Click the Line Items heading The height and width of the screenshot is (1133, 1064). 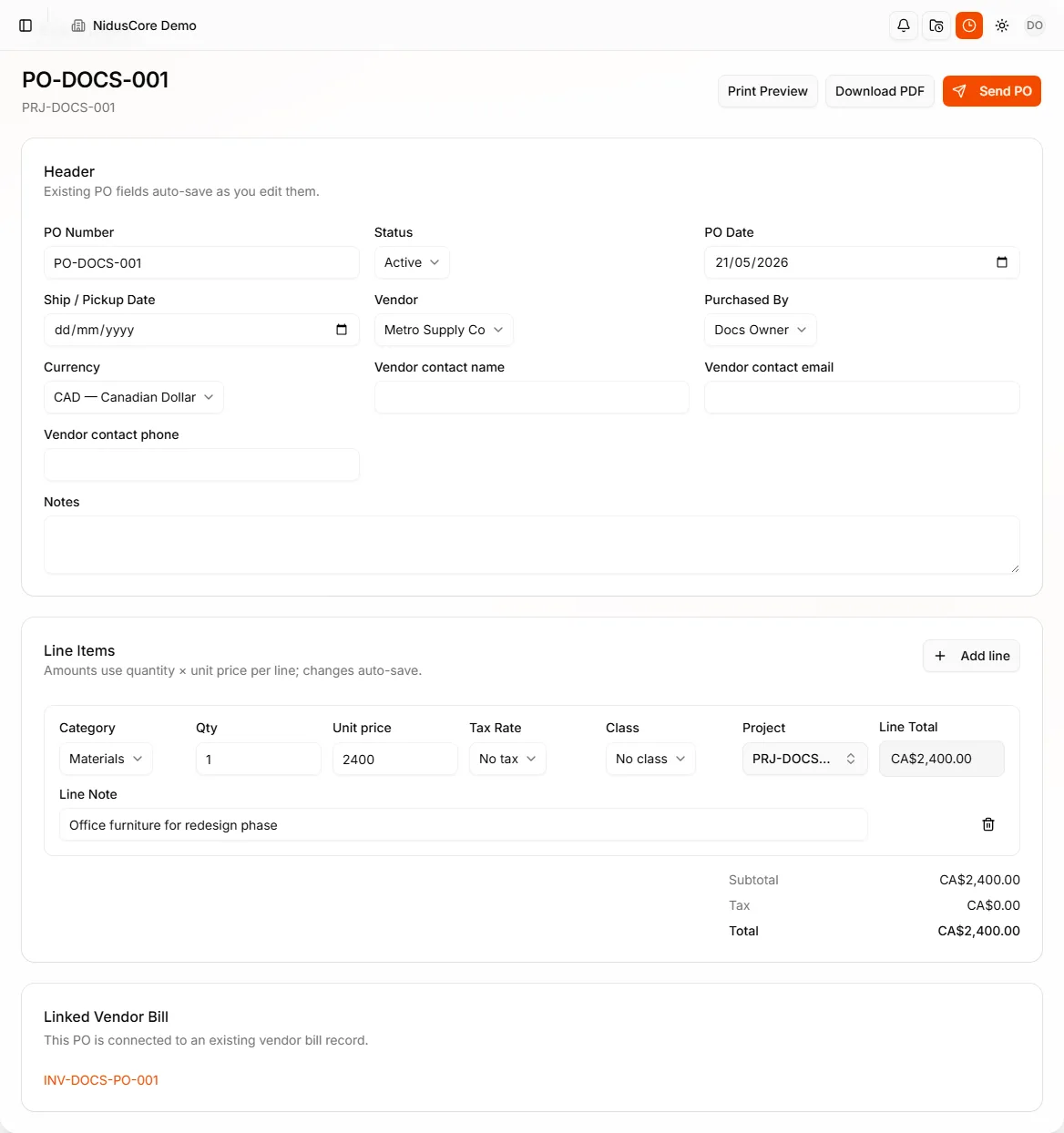pos(79,650)
